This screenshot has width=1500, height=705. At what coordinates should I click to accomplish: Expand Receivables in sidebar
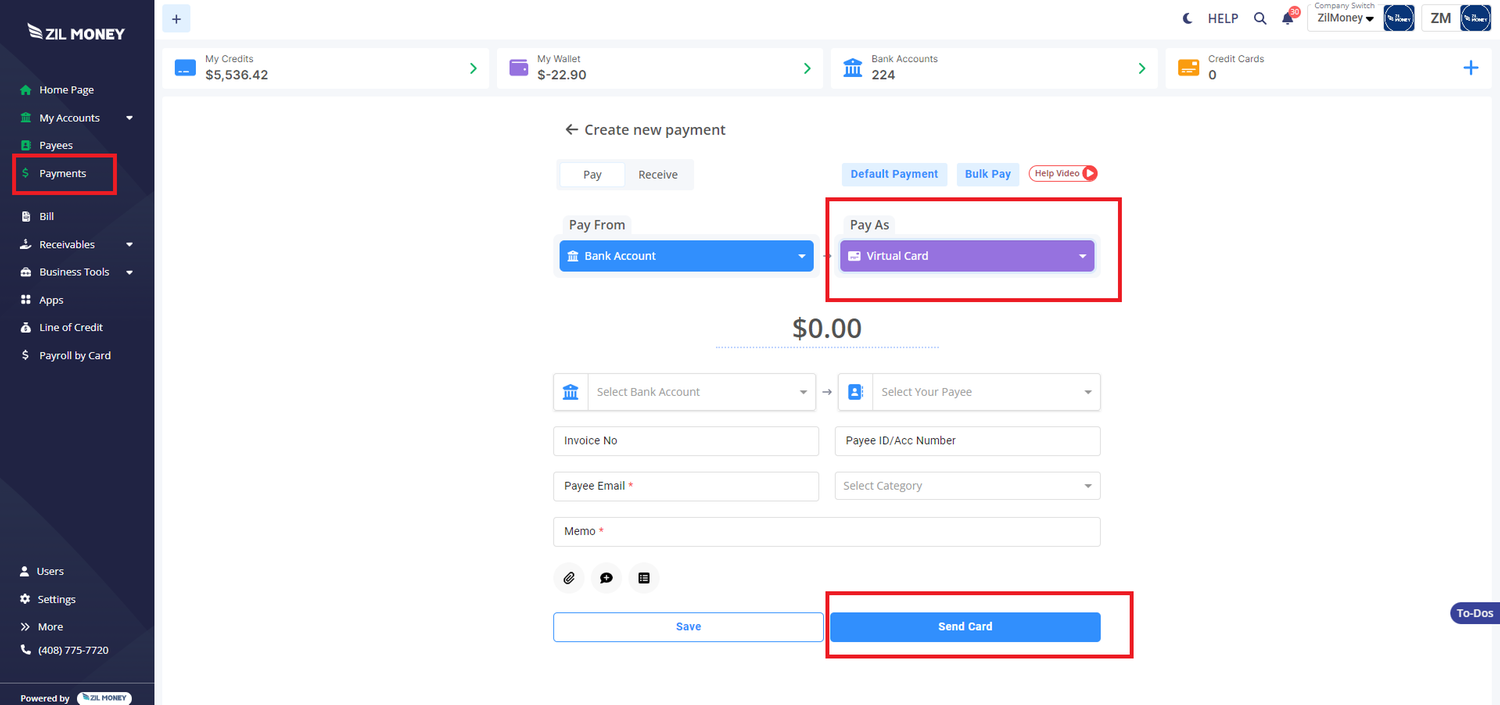76,245
